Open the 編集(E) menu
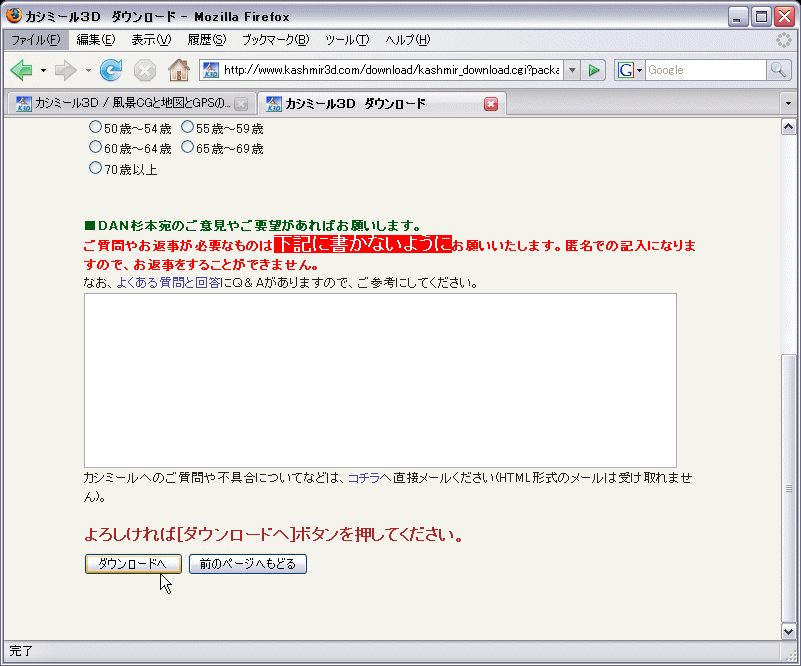 [96, 40]
